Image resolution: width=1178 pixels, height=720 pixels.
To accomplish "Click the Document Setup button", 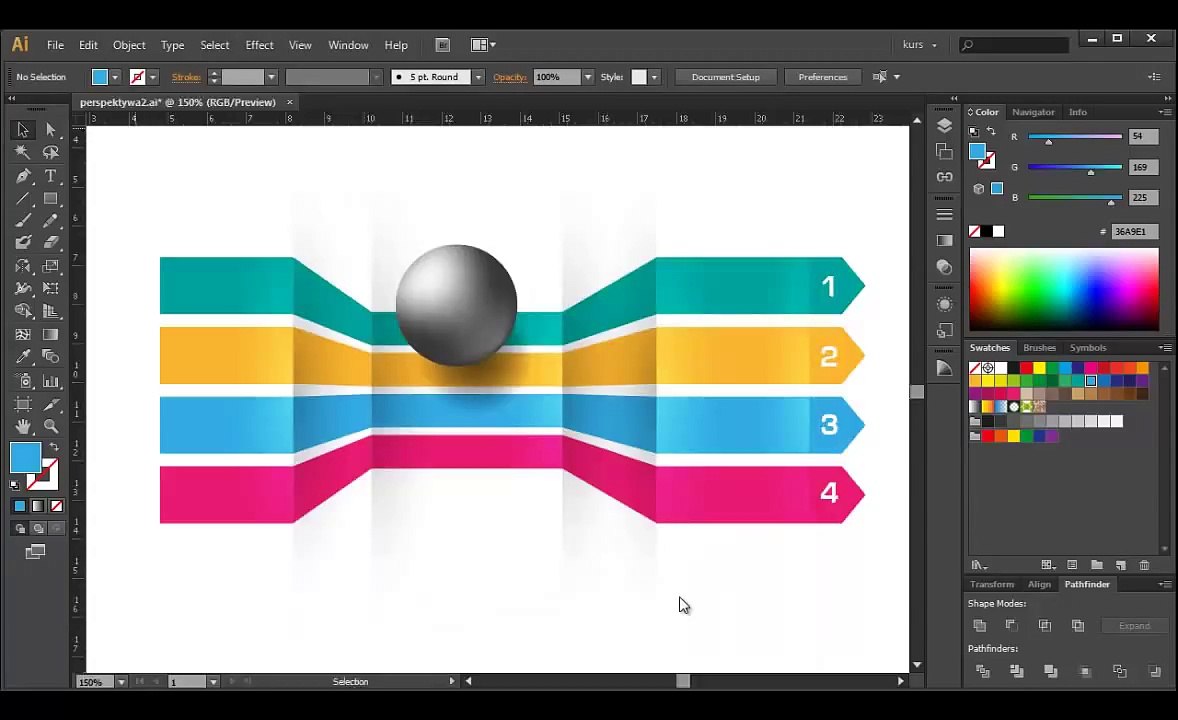I will click(x=726, y=77).
